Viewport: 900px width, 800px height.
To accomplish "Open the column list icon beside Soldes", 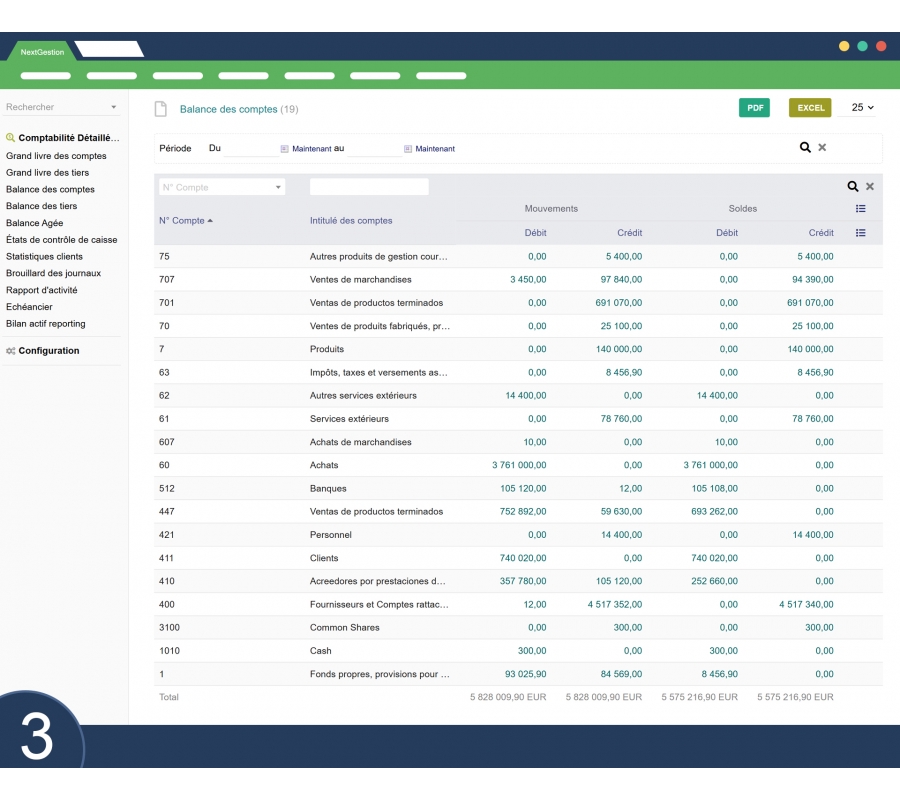I will pos(861,209).
